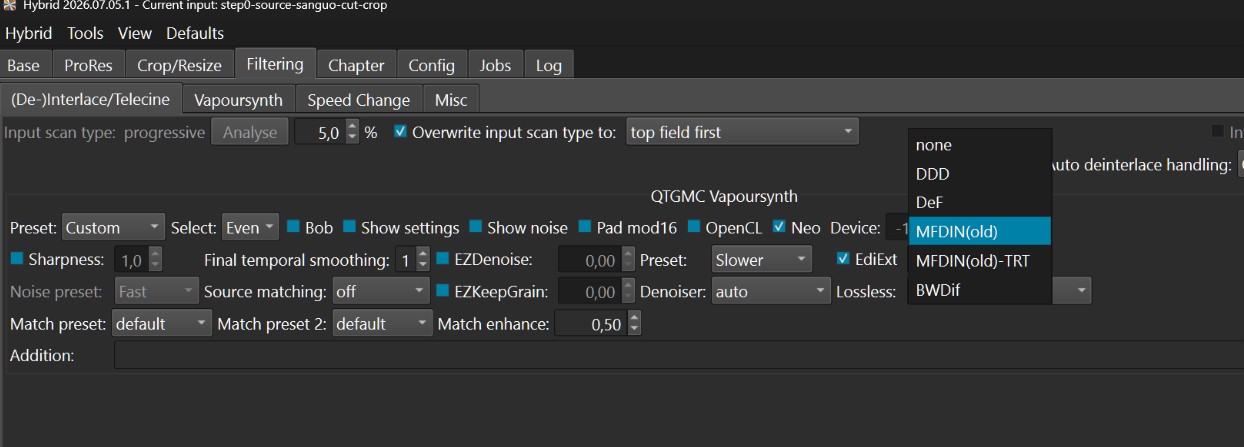Click the Device value field
This screenshot has width=1244, height=447.
click(x=896, y=228)
